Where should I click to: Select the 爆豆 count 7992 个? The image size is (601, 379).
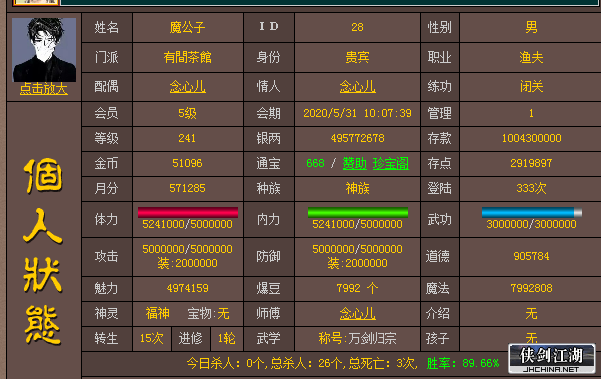[357, 288]
